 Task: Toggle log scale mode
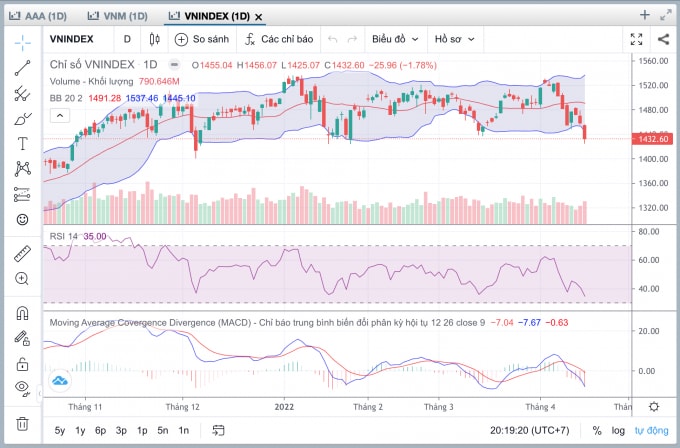pos(618,431)
